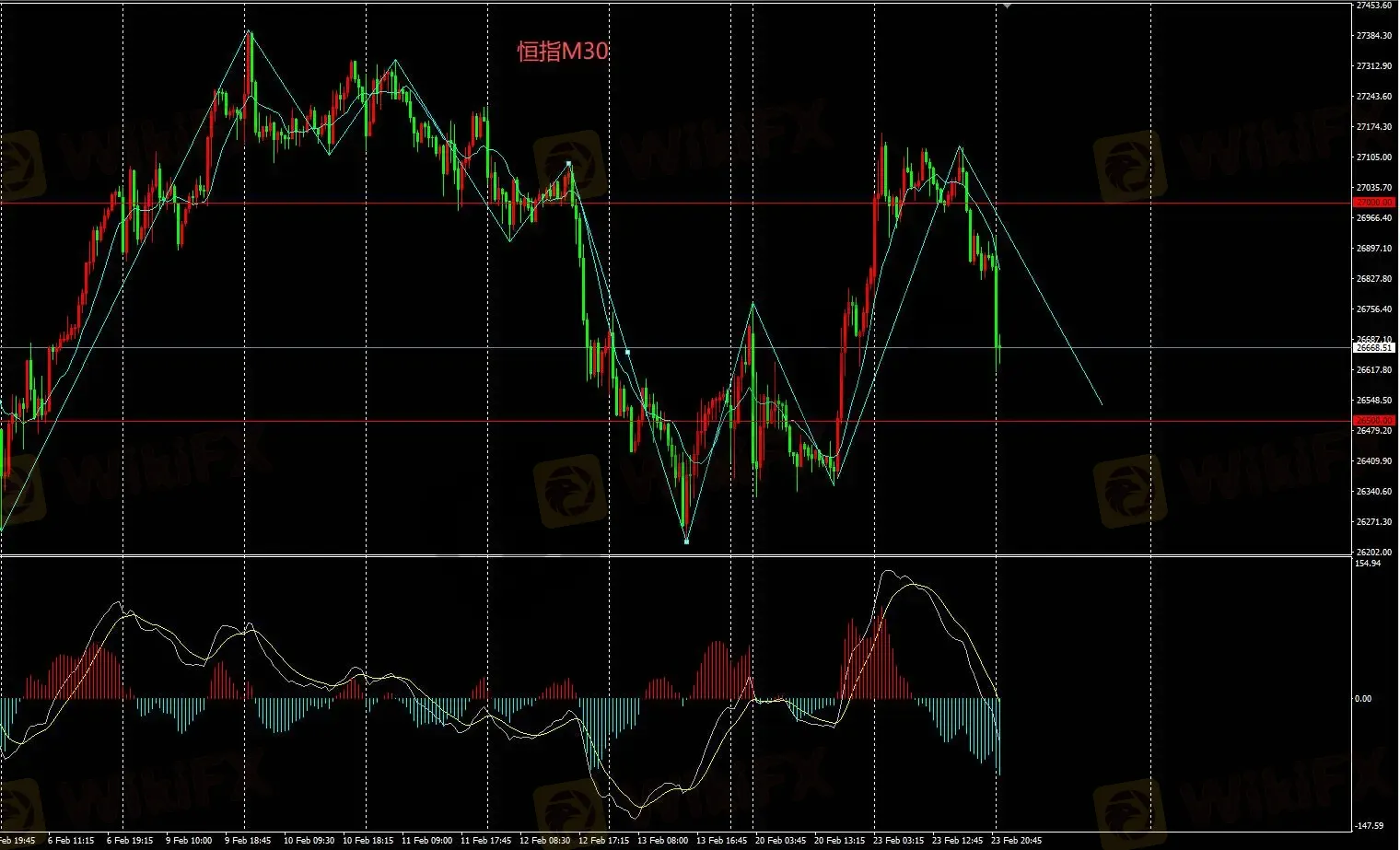
Task: Click the 26202.00 bottom price scale label
Action: (x=1373, y=553)
